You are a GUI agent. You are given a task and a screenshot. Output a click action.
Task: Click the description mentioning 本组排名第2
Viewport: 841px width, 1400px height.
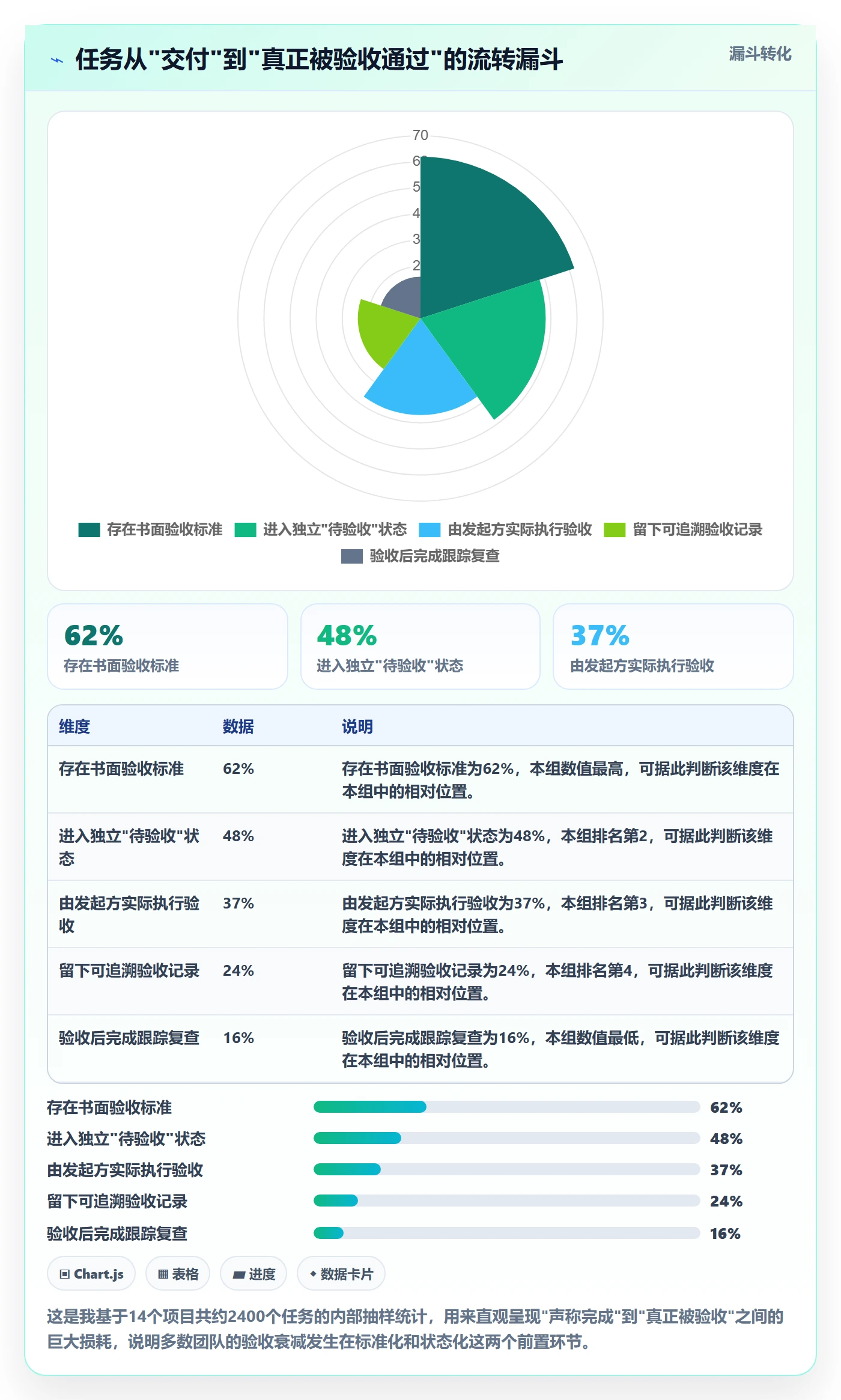(x=557, y=847)
